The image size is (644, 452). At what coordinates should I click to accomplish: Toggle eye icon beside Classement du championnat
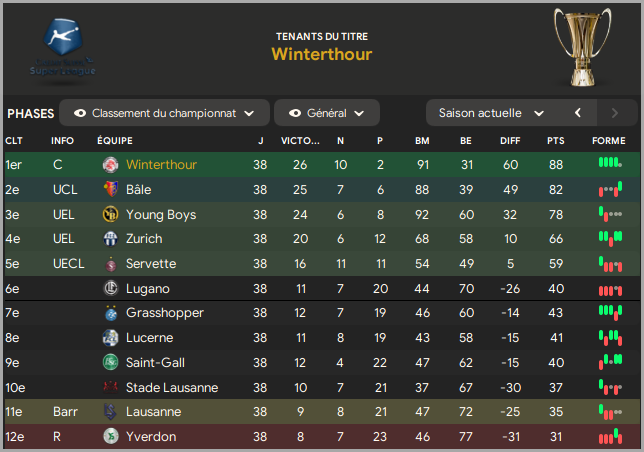pos(80,113)
